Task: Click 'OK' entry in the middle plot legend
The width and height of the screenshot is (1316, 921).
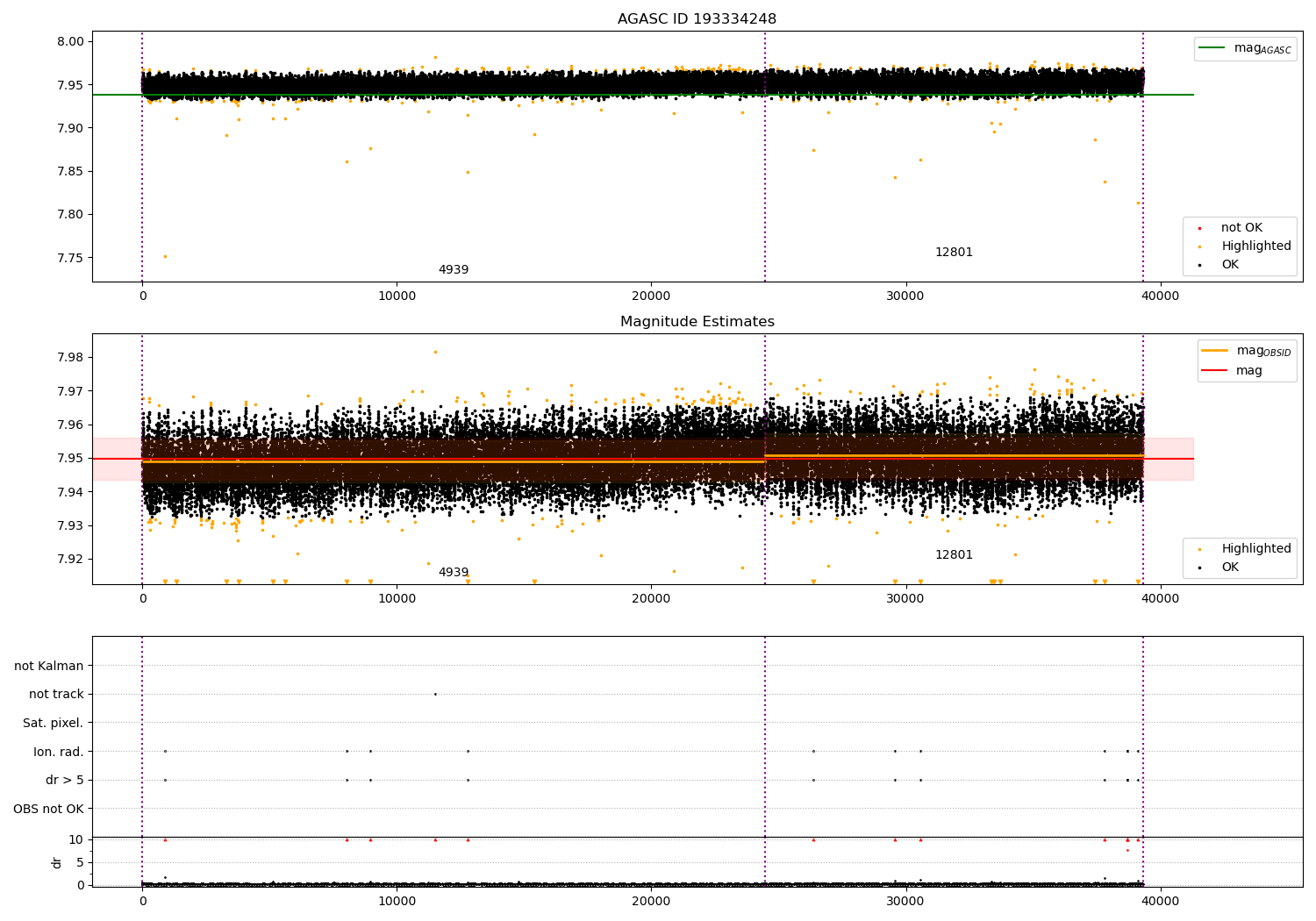Action: click(x=1230, y=568)
